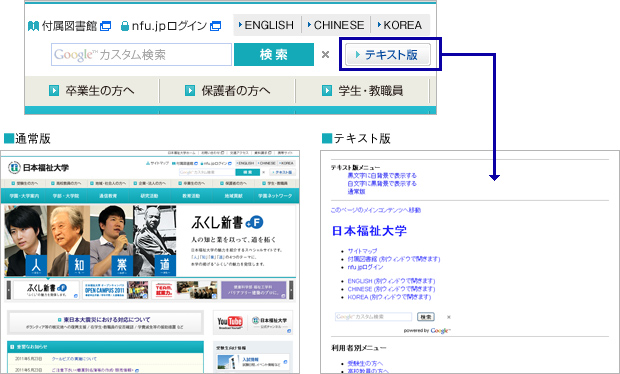Open 学園ネットワーク tab in the 通常版 page
This screenshot has height=374, width=620.
coord(275,196)
